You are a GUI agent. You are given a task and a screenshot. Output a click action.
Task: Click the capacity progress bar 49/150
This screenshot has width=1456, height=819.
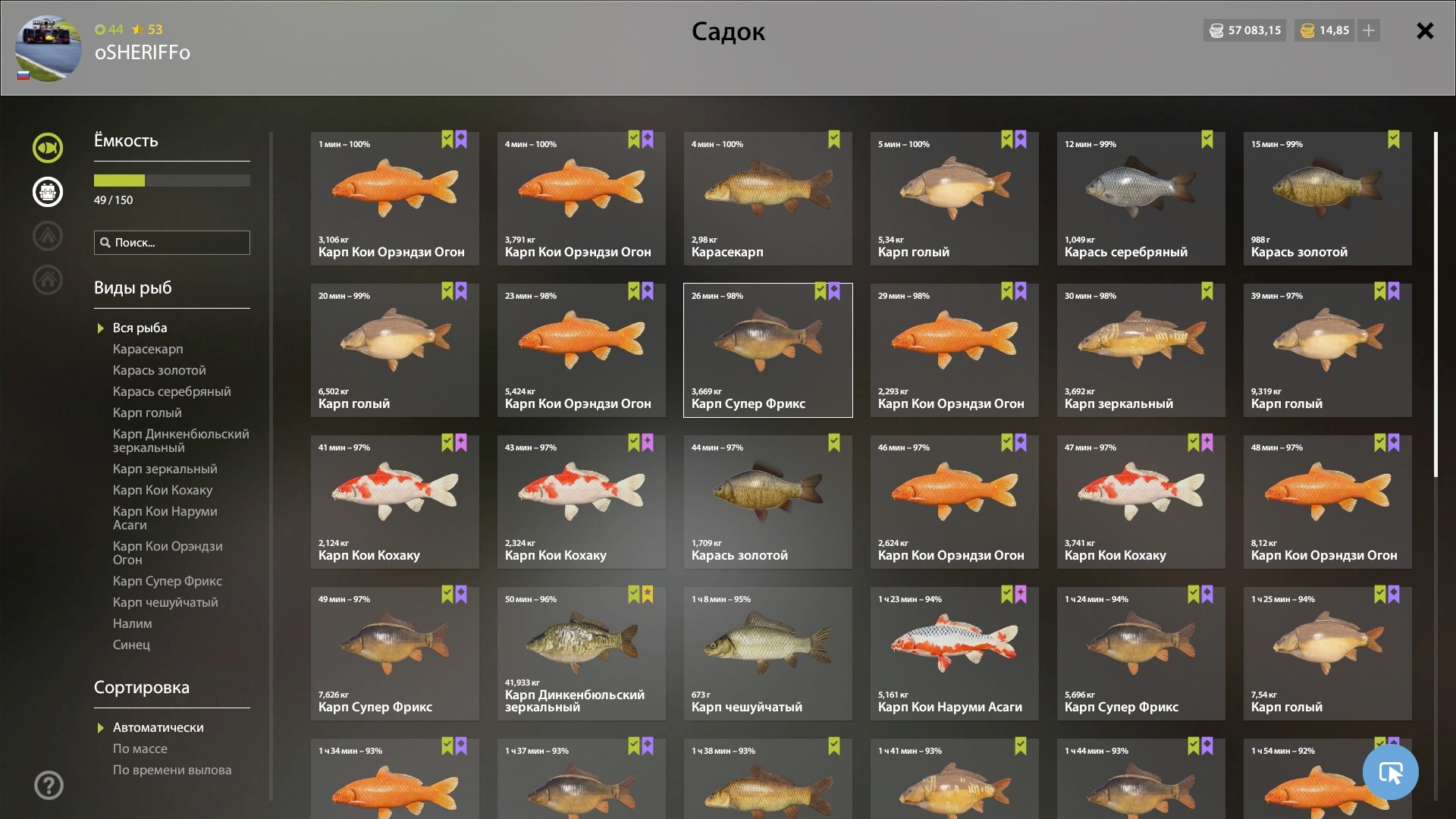coord(172,180)
